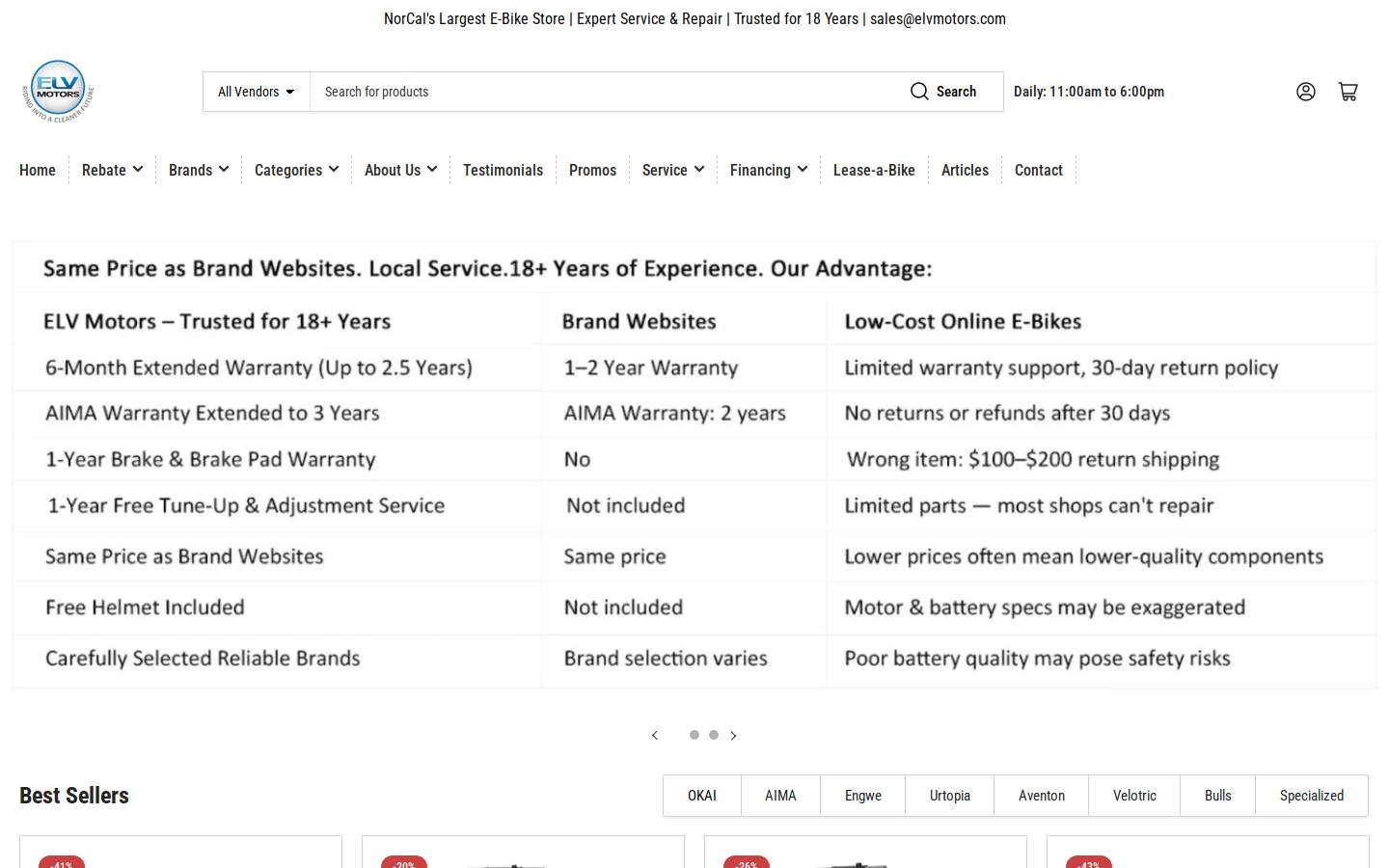Open the user account icon
Viewport: 1389px width, 868px height.
(1306, 92)
